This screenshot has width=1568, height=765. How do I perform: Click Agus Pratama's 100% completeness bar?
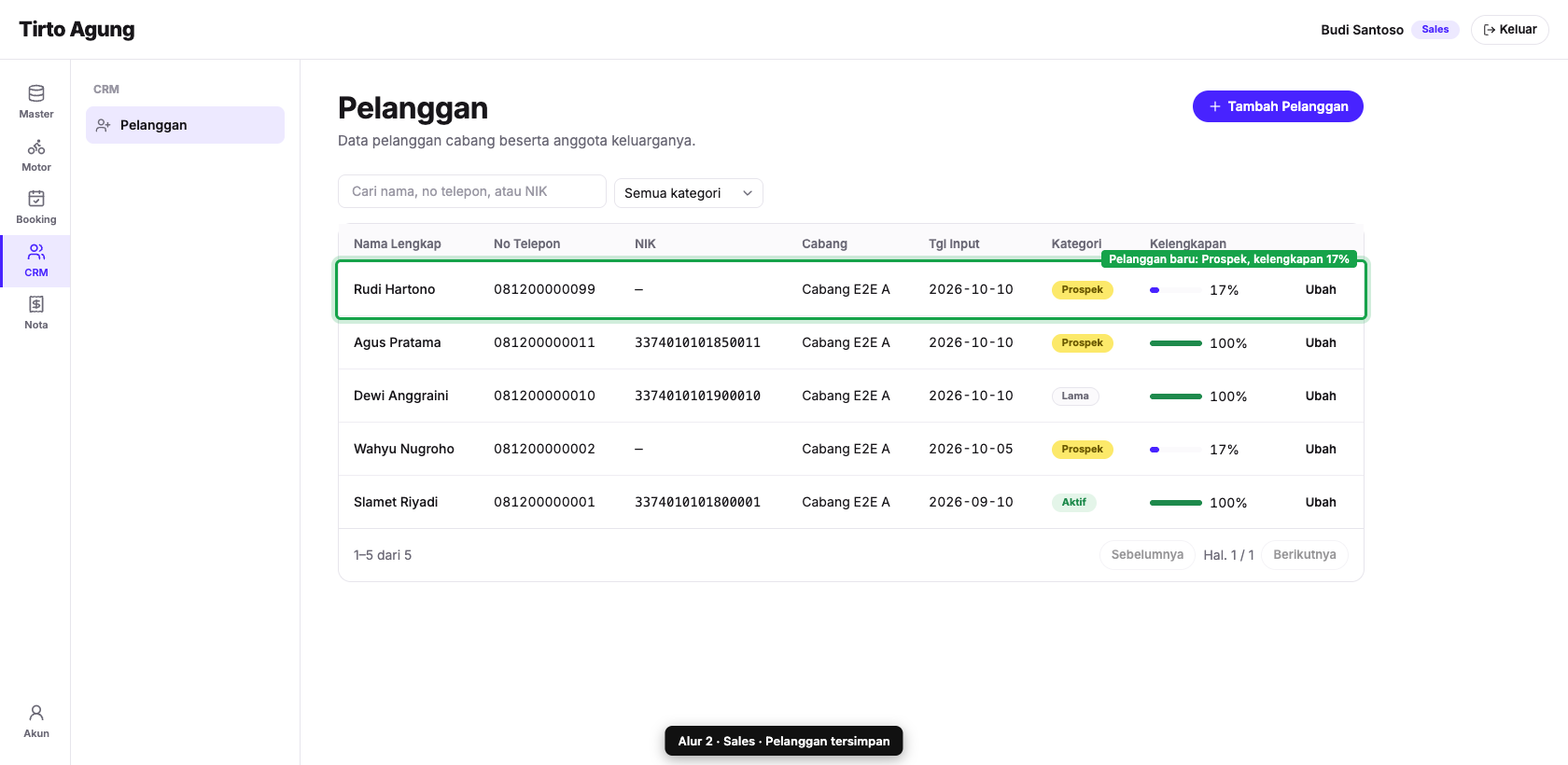tap(1176, 343)
